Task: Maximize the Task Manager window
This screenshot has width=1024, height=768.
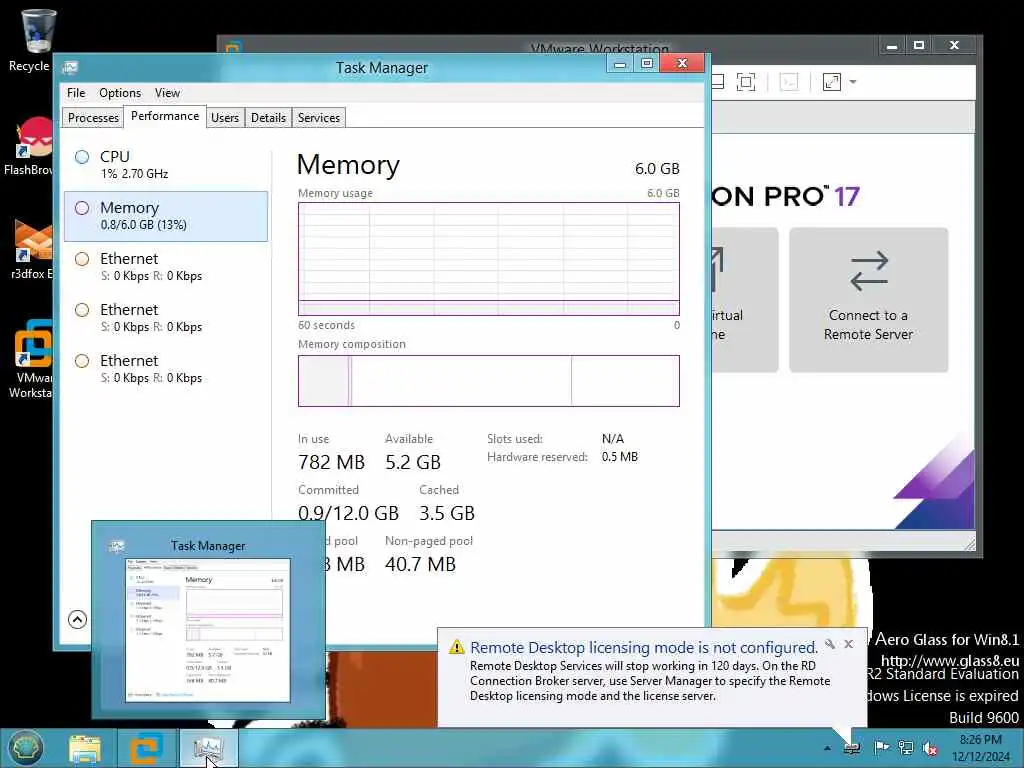Action: coord(647,64)
